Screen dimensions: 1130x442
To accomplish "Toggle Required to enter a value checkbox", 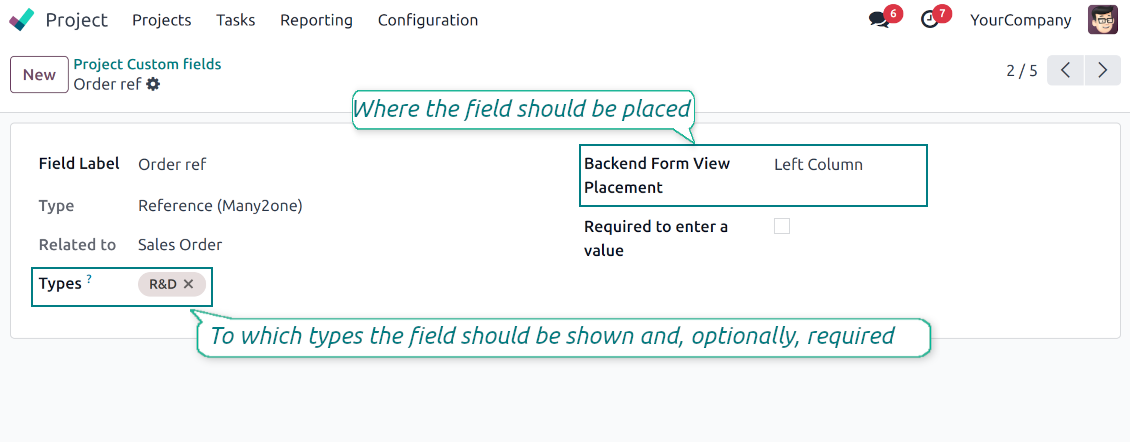I will pyautogui.click(x=782, y=227).
